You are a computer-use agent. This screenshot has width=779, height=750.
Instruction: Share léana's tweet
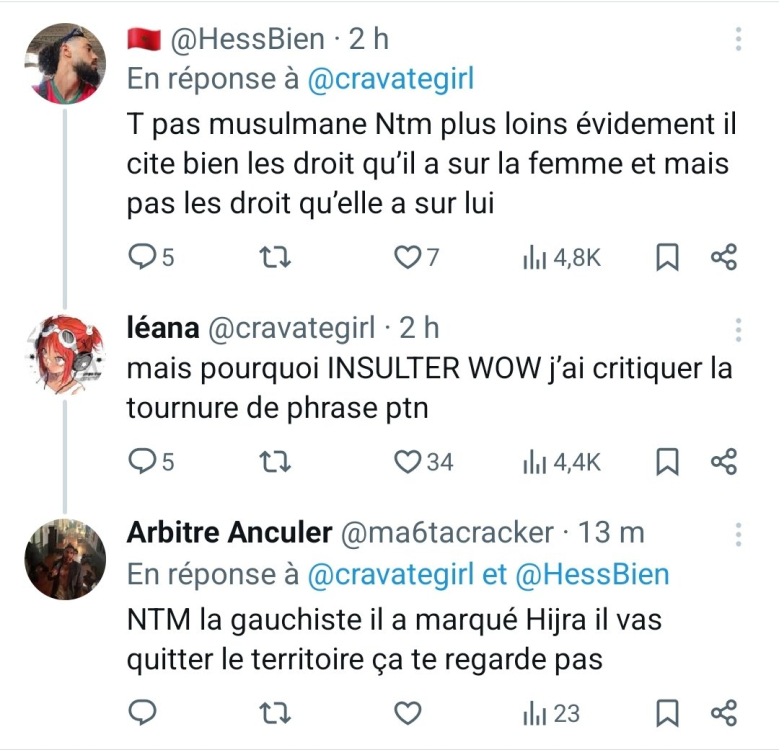click(x=724, y=461)
